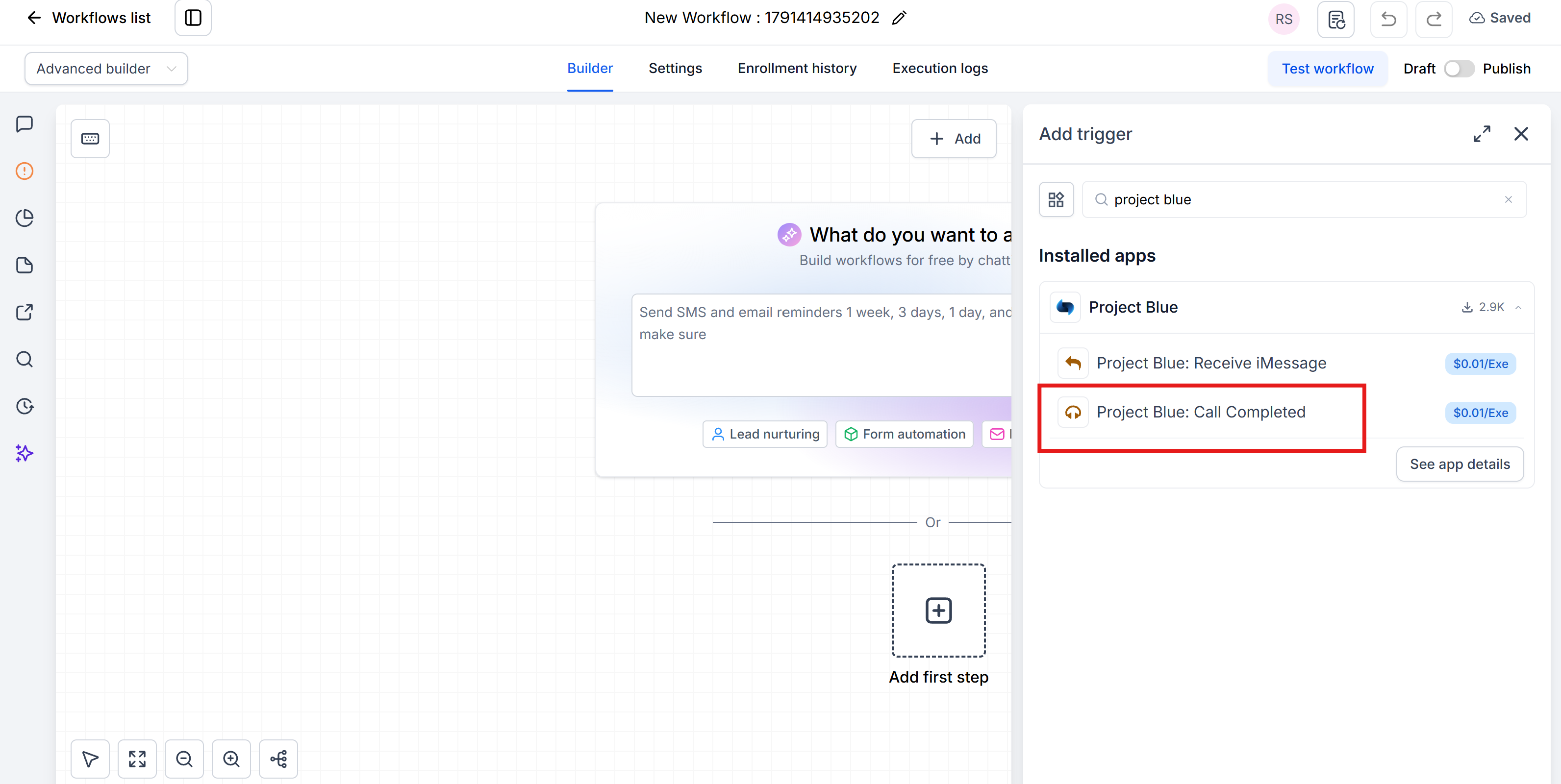Screen dimensions: 1561x784
Task: Open the orange warning alert icon
Action: (24, 171)
